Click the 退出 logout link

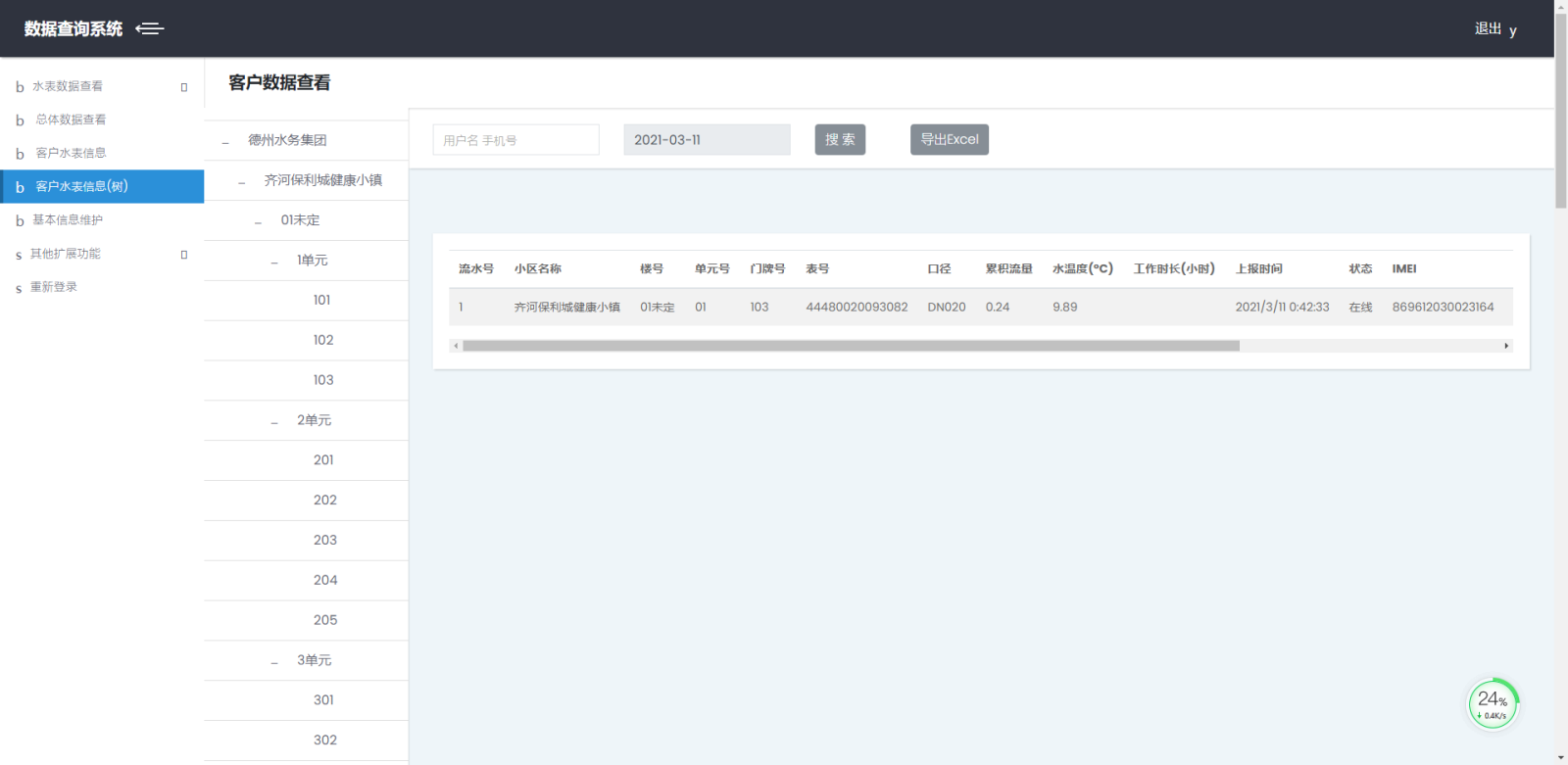click(x=1488, y=29)
